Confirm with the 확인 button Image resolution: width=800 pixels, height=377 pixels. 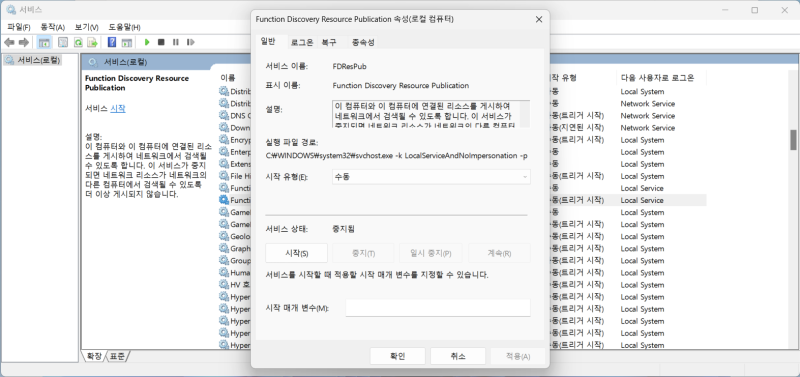coord(397,357)
